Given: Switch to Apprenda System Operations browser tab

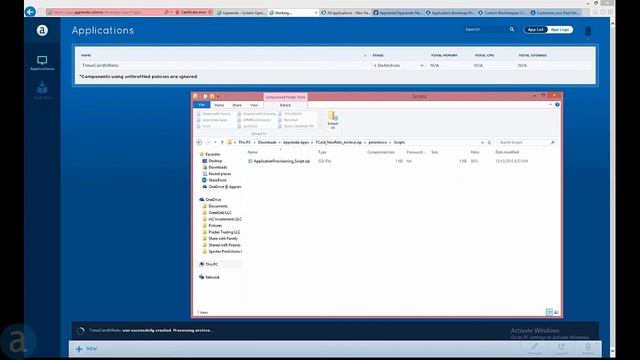Looking at the screenshot, I should pyautogui.click(x=242, y=13).
